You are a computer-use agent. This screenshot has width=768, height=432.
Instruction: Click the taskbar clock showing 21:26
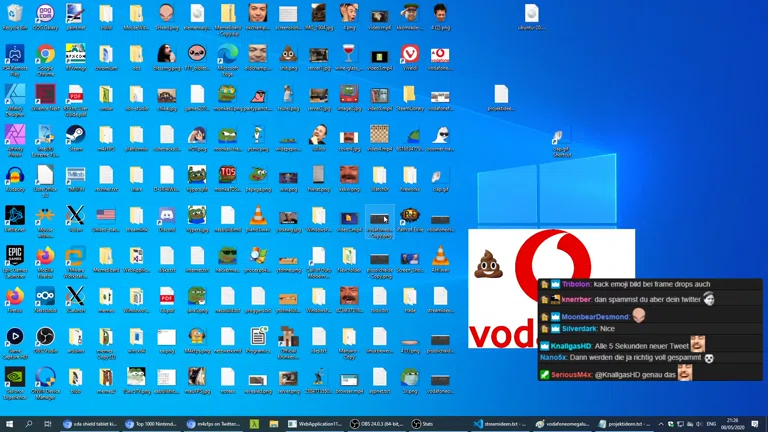pyautogui.click(x=733, y=424)
